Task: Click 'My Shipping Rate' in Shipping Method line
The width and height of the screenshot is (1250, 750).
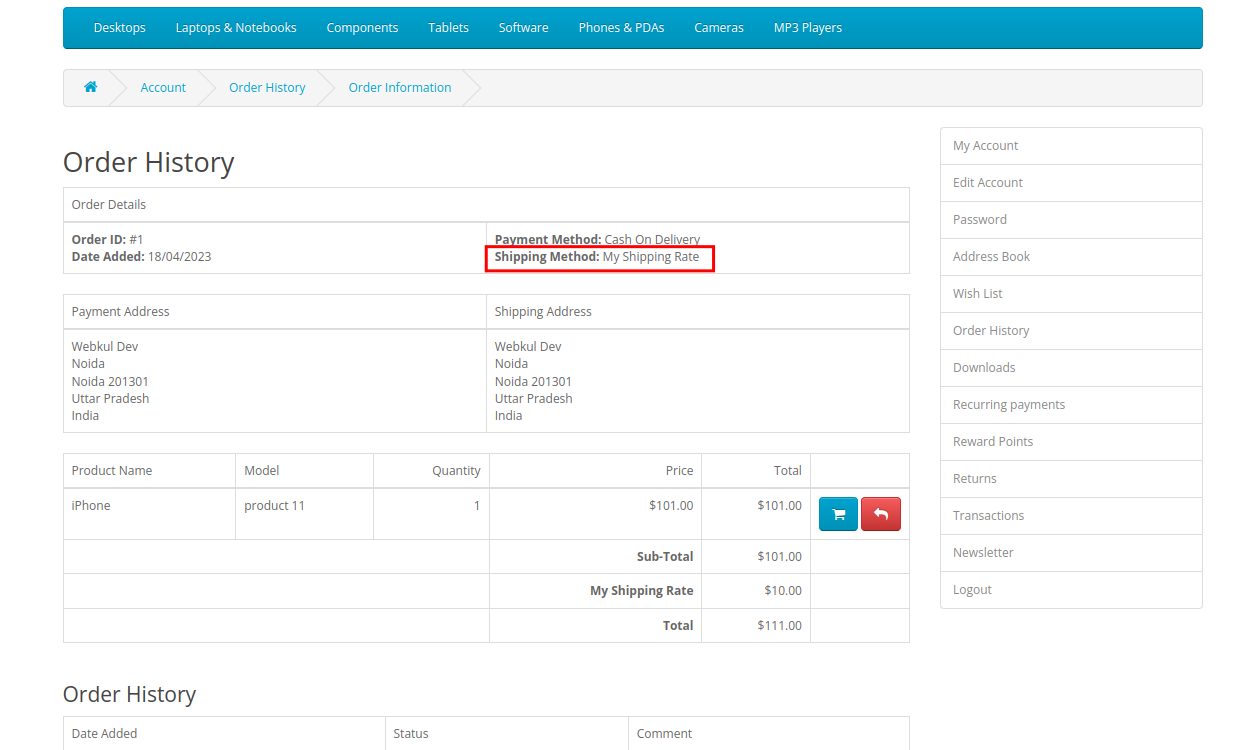Action: (651, 257)
